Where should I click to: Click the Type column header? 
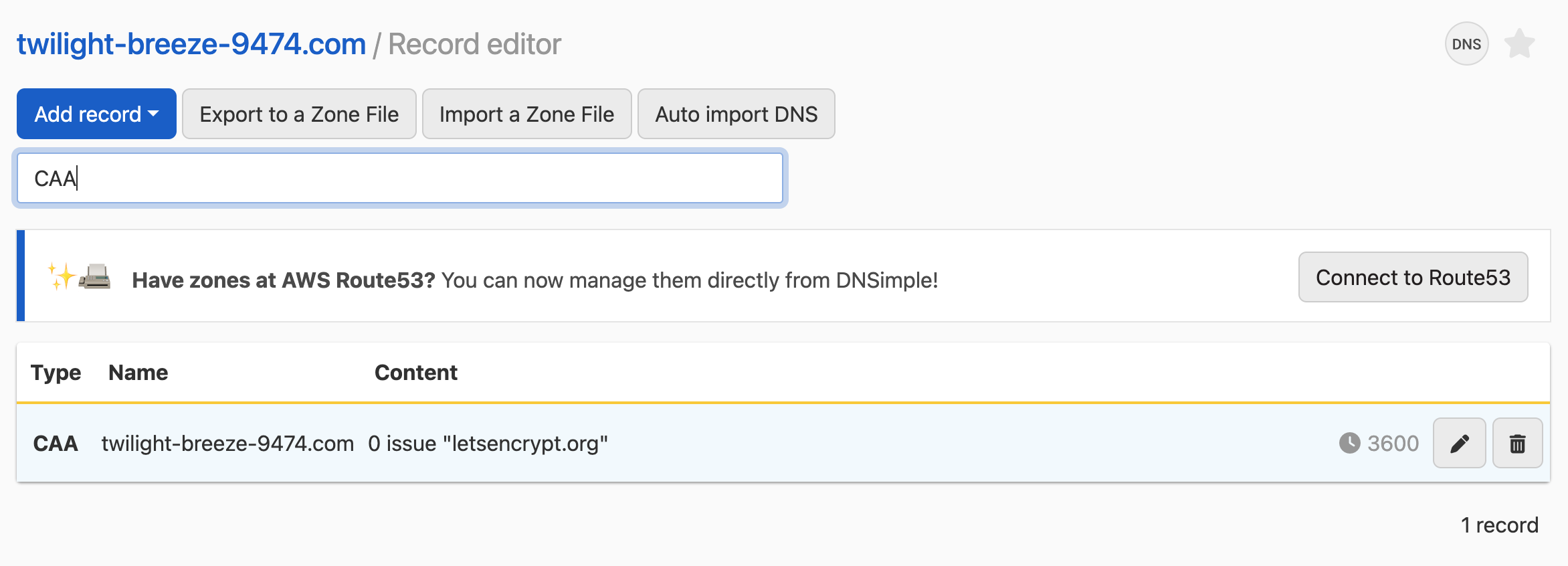(x=56, y=373)
